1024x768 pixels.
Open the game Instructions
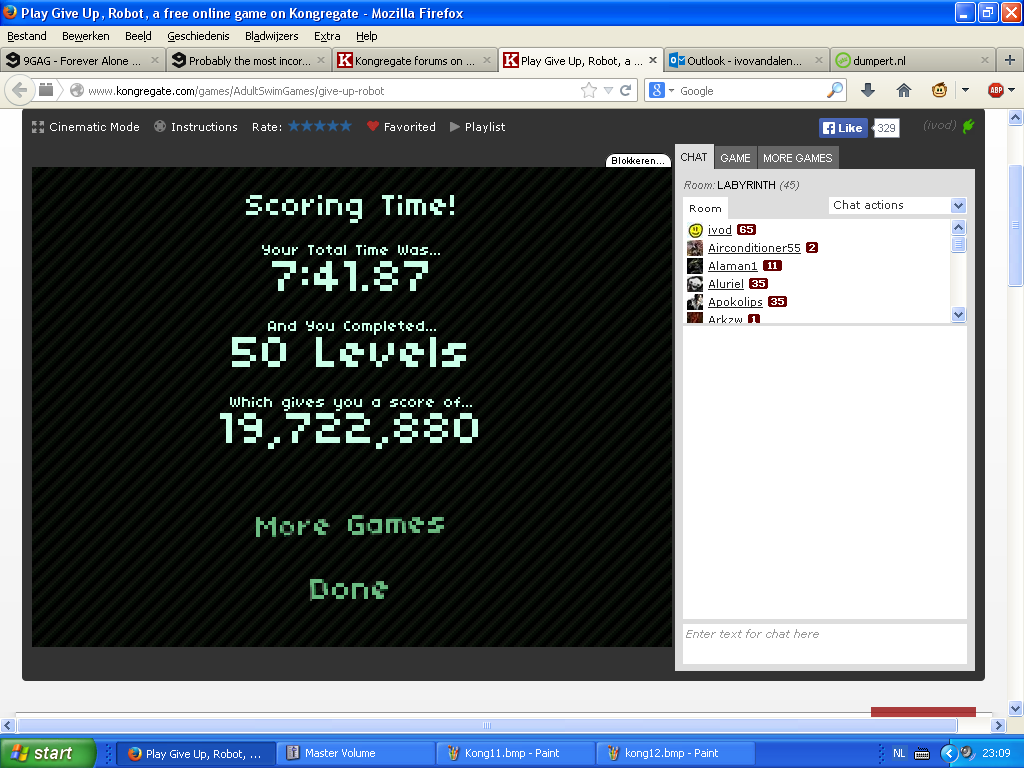[x=196, y=127]
